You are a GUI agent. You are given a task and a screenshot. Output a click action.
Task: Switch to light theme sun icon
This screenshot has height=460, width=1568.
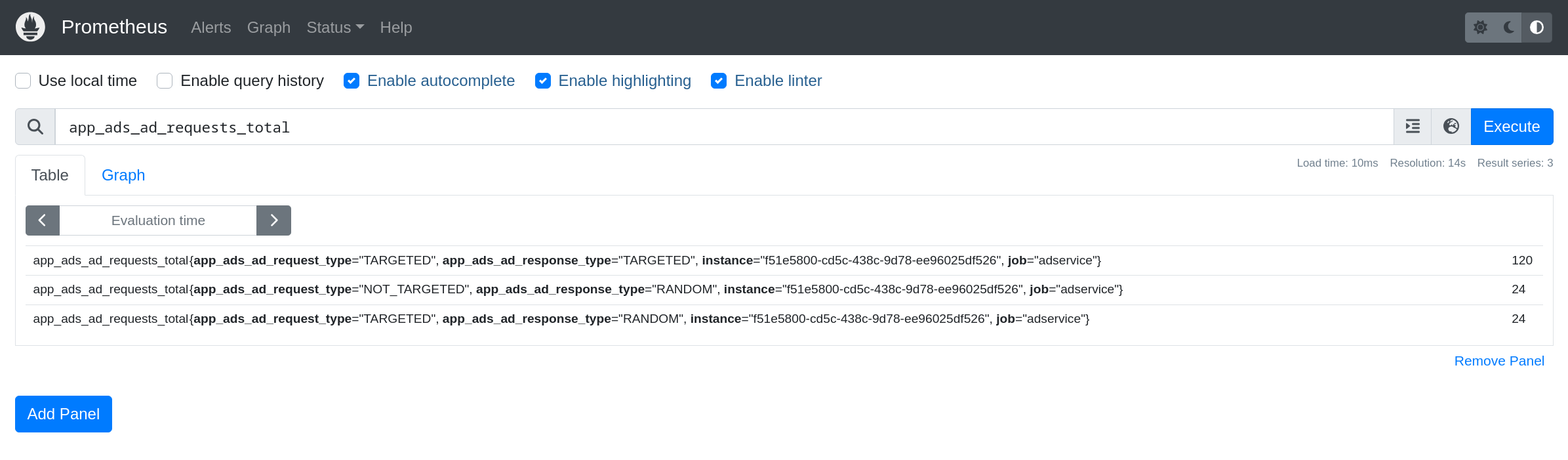[x=1479, y=28]
